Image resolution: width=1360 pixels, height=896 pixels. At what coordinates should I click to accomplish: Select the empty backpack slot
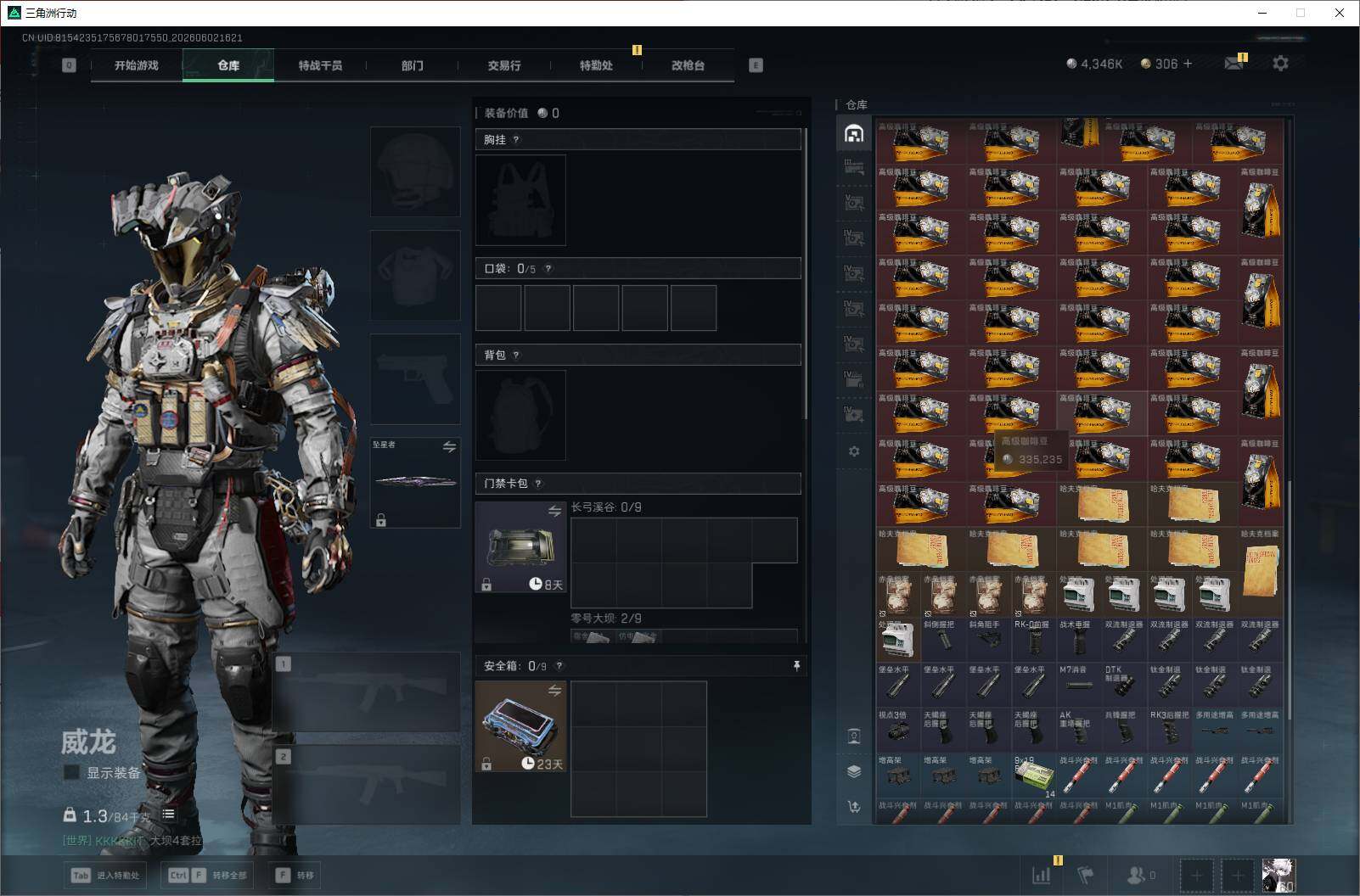(x=520, y=415)
